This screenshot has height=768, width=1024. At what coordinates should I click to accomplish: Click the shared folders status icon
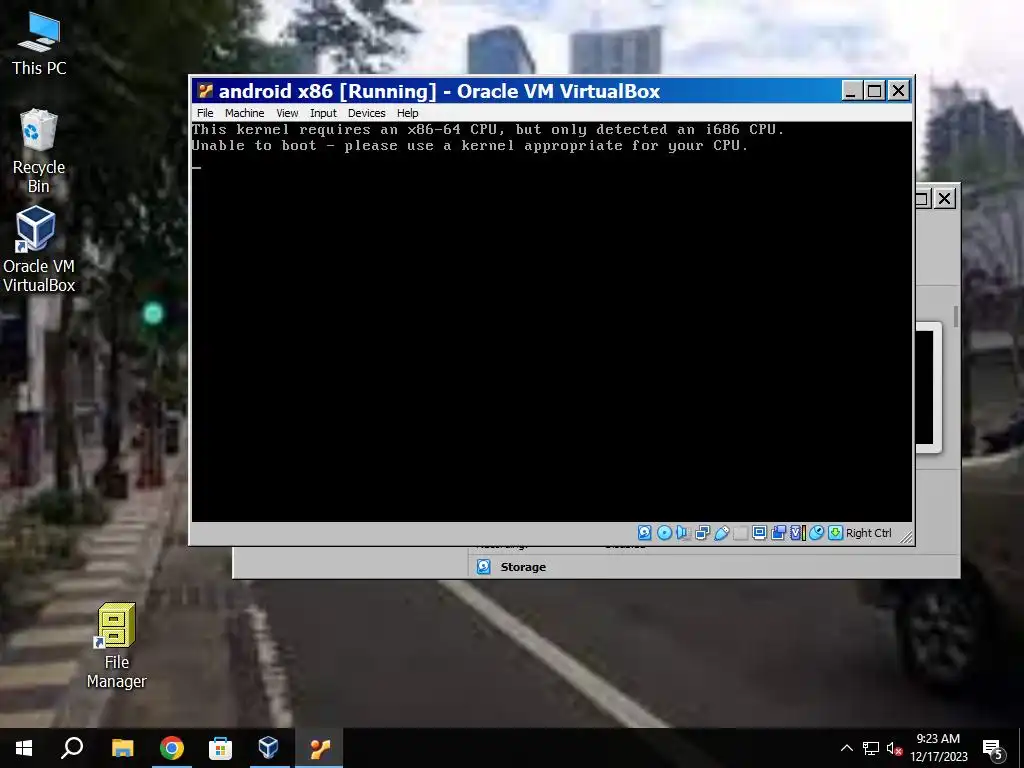[740, 533]
